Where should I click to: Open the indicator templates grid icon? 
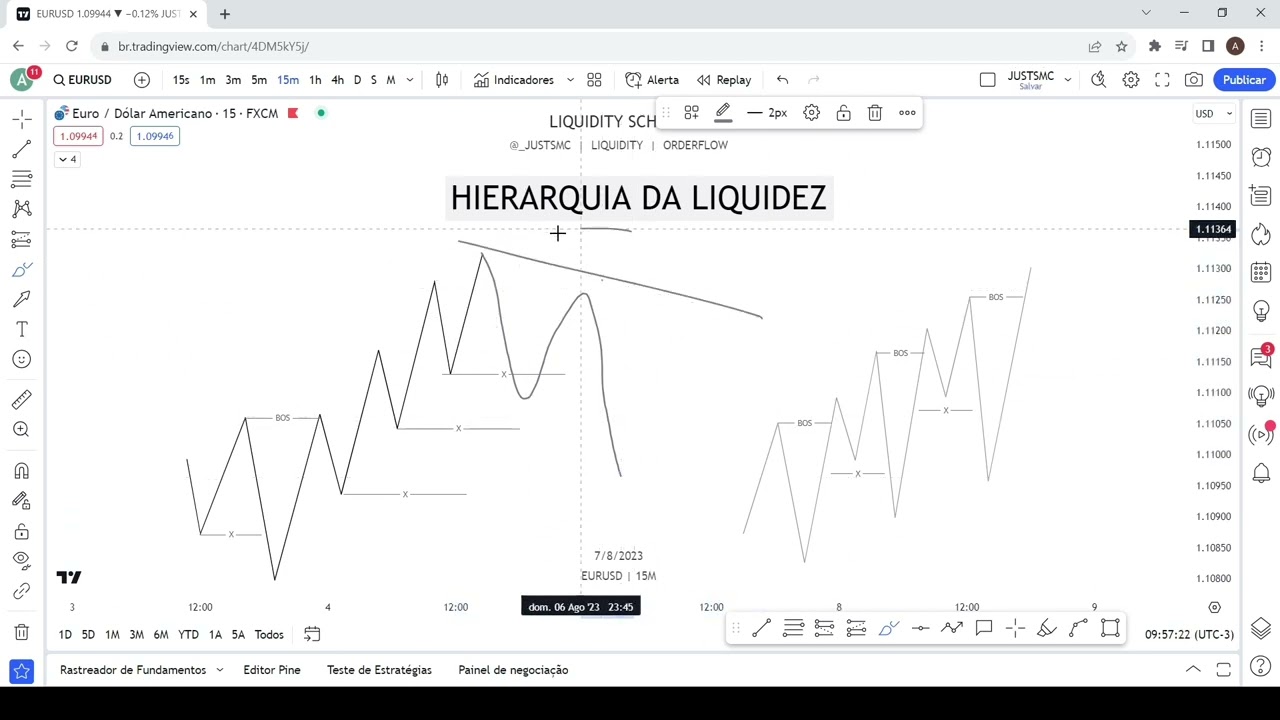[594, 80]
